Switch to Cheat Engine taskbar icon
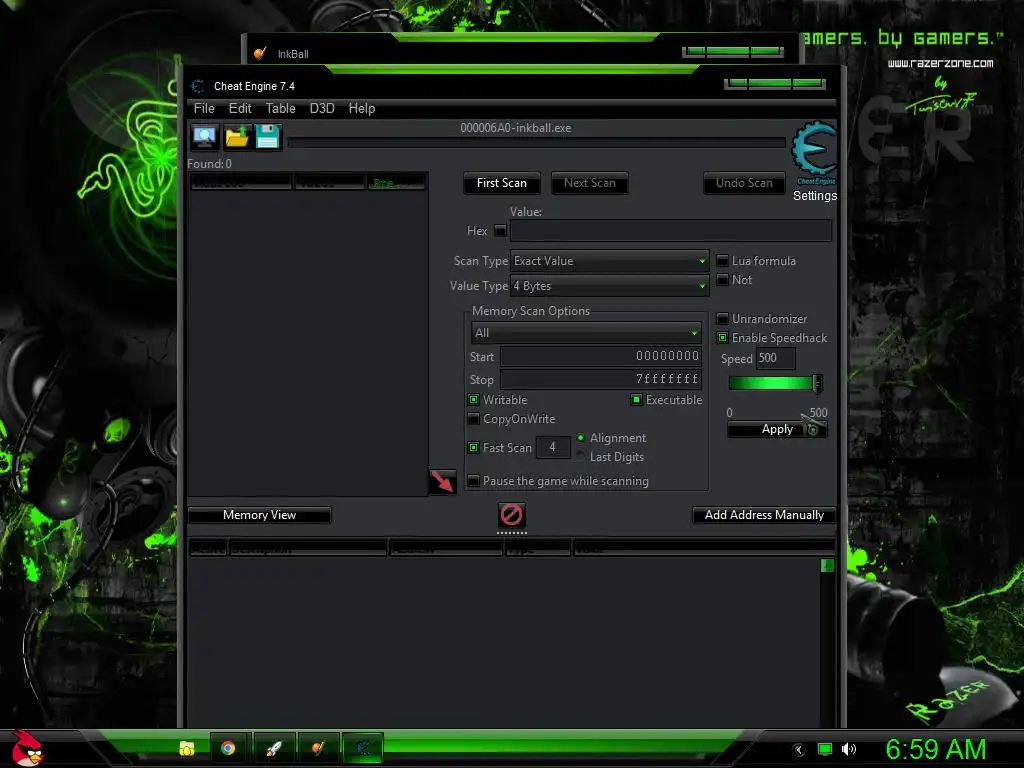Viewport: 1024px width, 768px height. coord(363,748)
